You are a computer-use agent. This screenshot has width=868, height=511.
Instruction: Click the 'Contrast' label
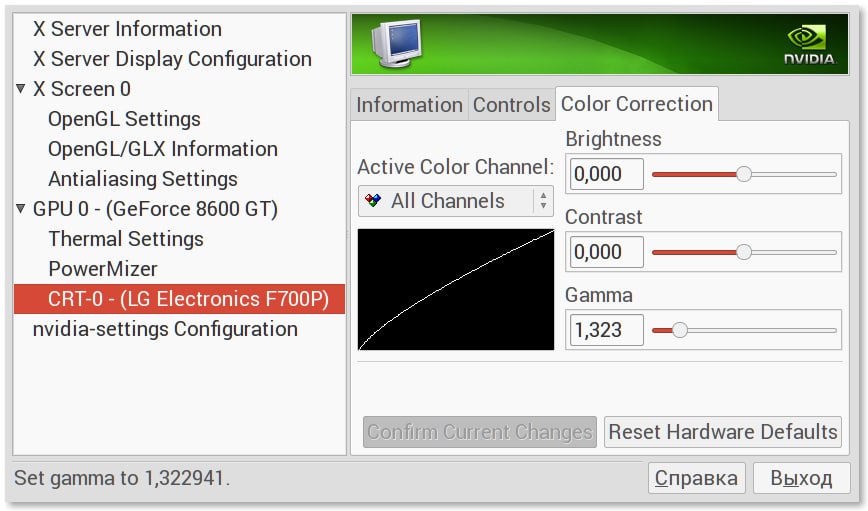tap(603, 217)
